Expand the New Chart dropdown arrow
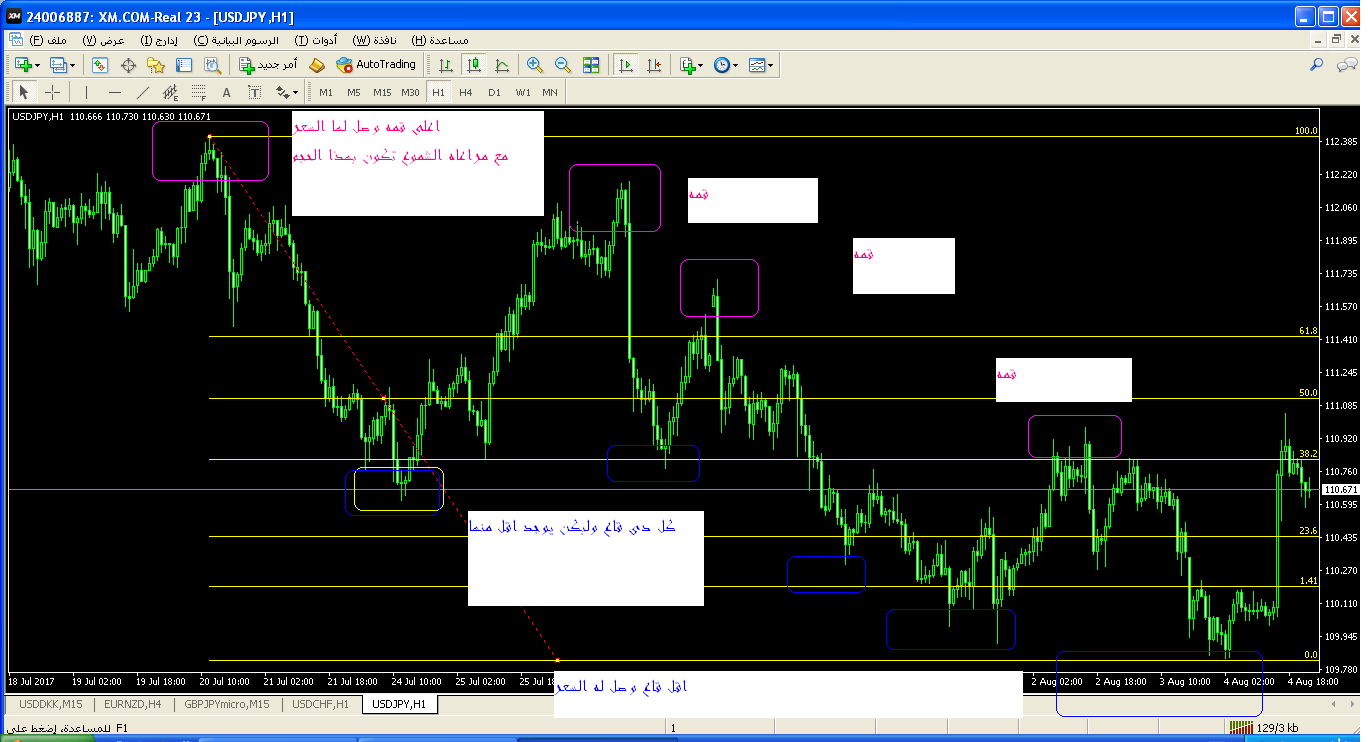 (37, 65)
